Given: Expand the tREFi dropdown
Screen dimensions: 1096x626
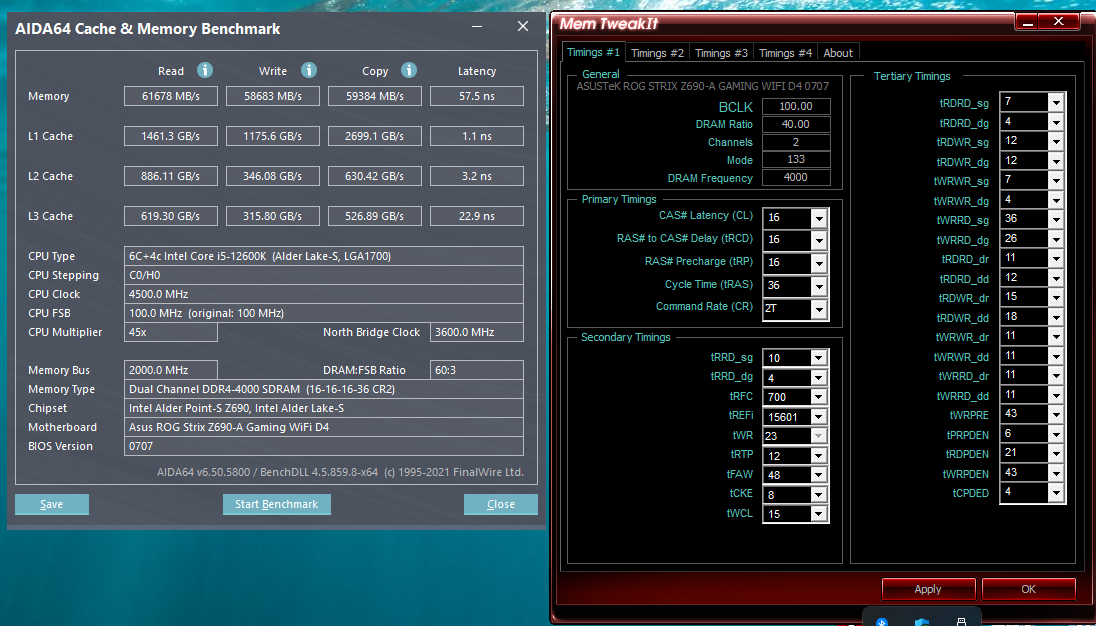Looking at the screenshot, I should 819,417.
